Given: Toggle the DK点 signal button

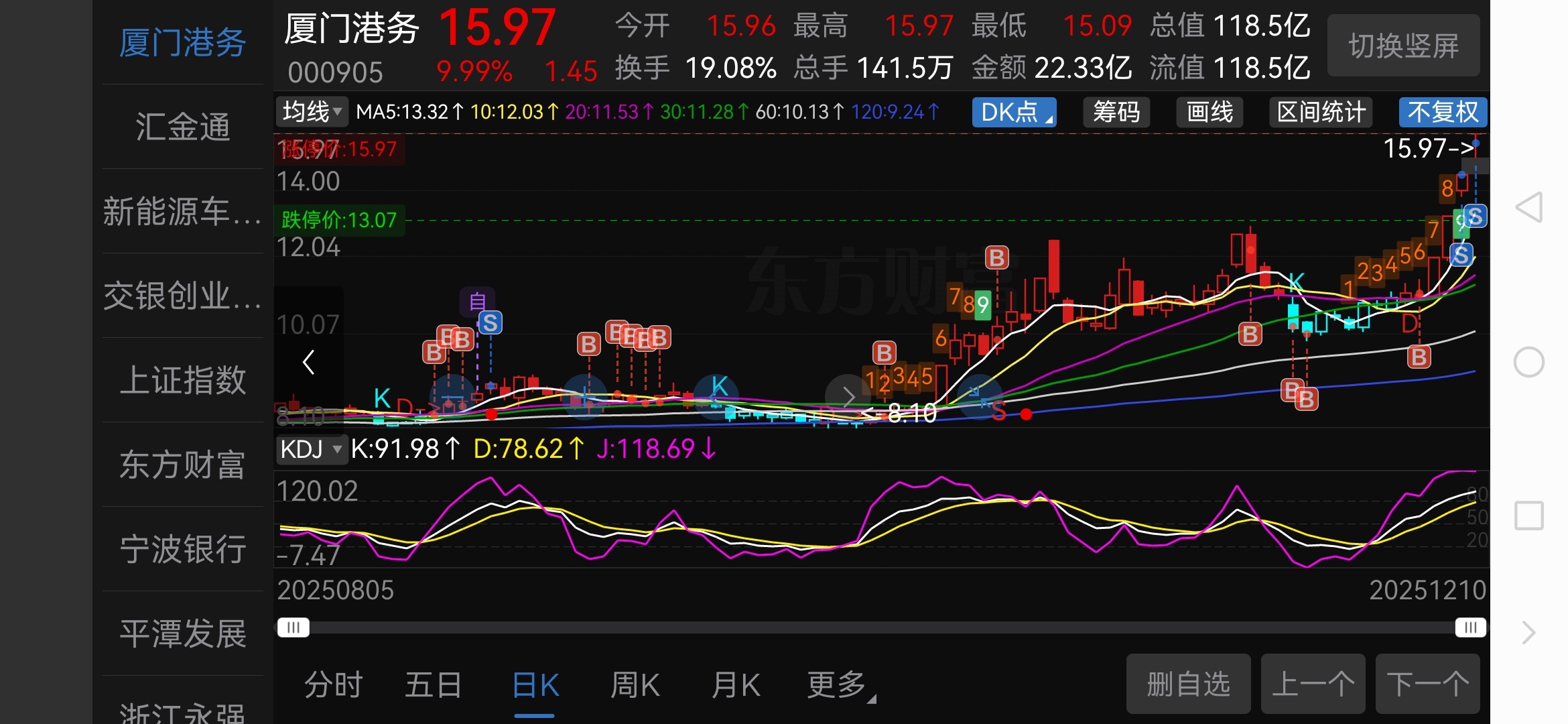Looking at the screenshot, I should (1013, 112).
